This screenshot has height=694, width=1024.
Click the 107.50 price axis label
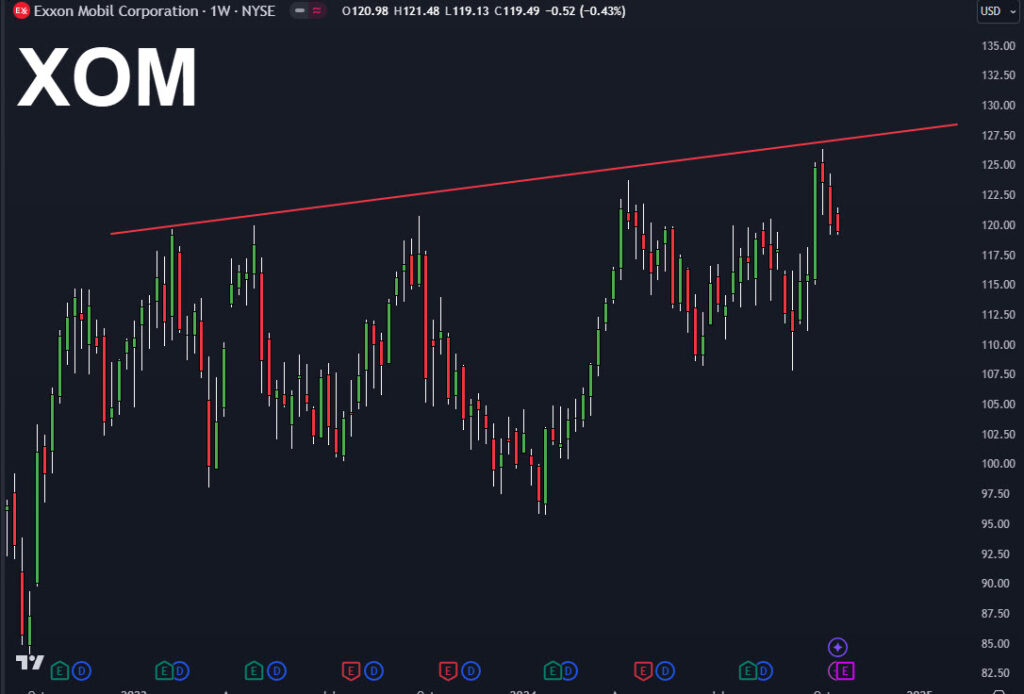(999, 374)
